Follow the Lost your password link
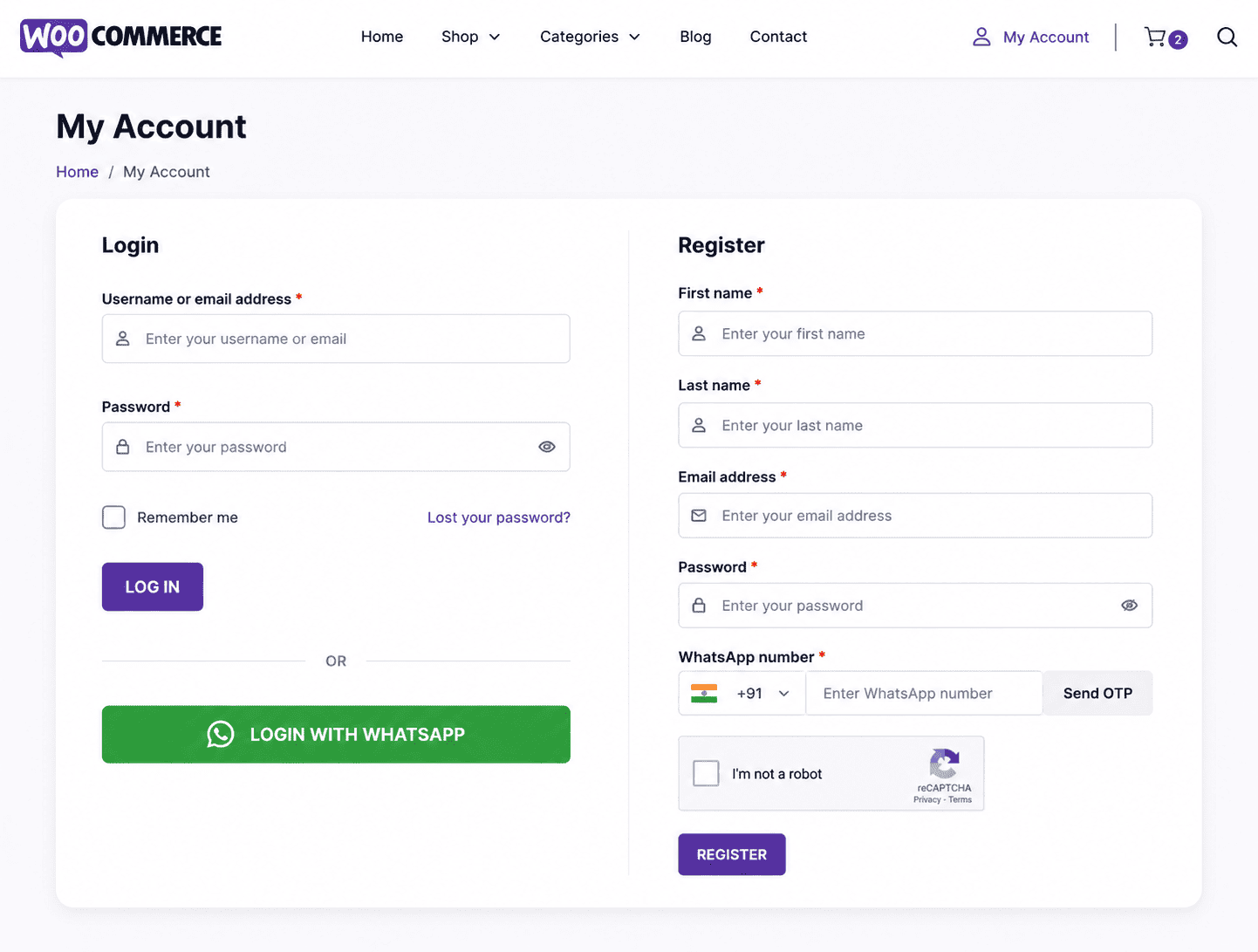Image resolution: width=1258 pixels, height=952 pixels. tap(499, 517)
